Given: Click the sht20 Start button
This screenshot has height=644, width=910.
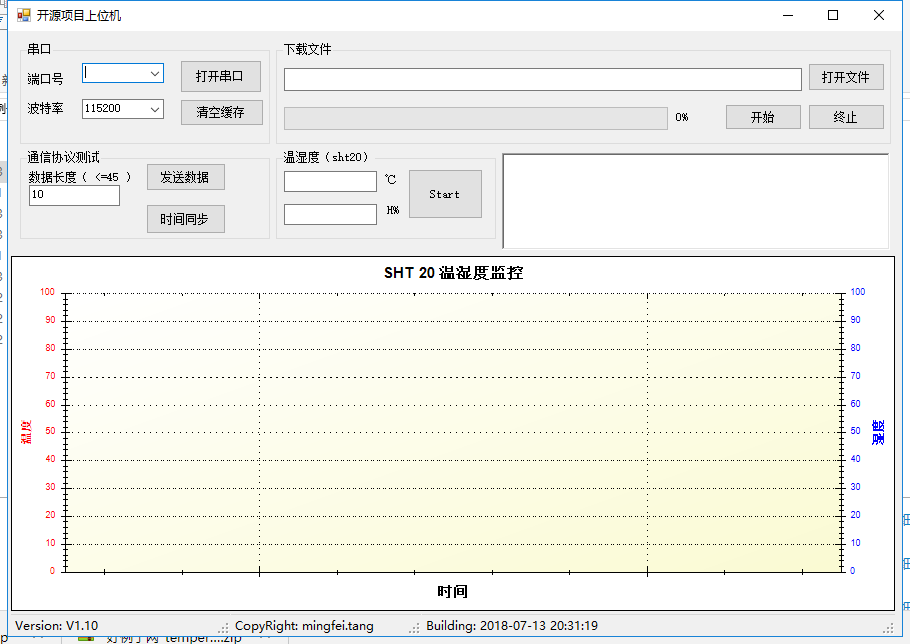Looking at the screenshot, I should 445,194.
